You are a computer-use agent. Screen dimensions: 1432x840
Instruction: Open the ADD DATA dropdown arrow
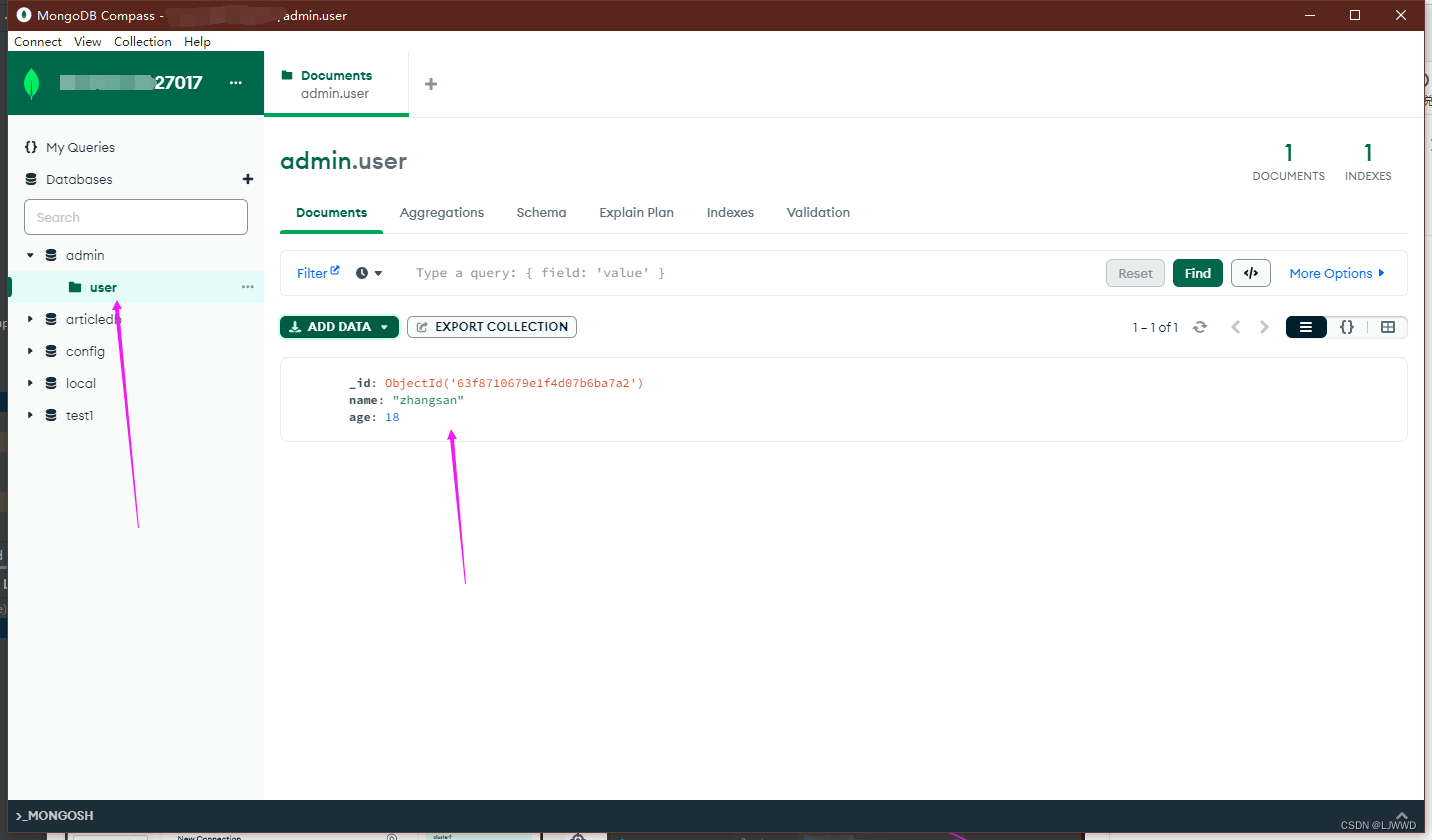click(384, 327)
